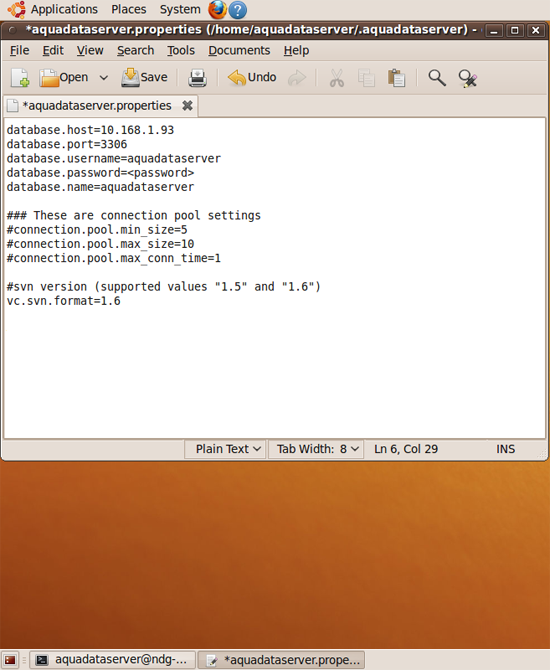This screenshot has width=550, height=670.
Task: Select the aquadataserver.properties document tab
Action: click(x=97, y=106)
